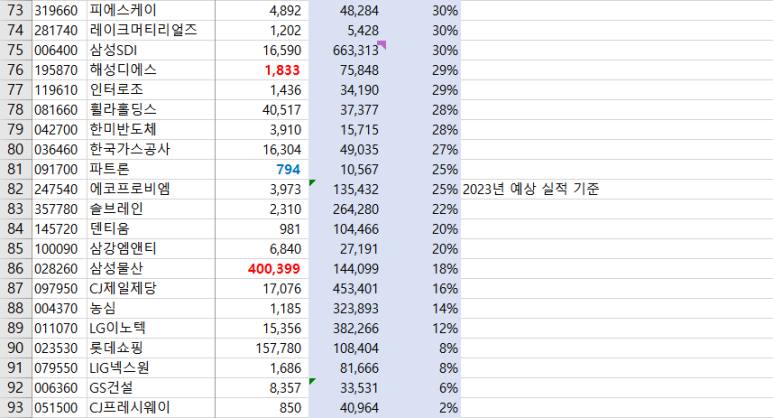The height and width of the screenshot is (418, 773).
Task: Select the 피에스케이 company name cell
Action: [x=151, y=10]
